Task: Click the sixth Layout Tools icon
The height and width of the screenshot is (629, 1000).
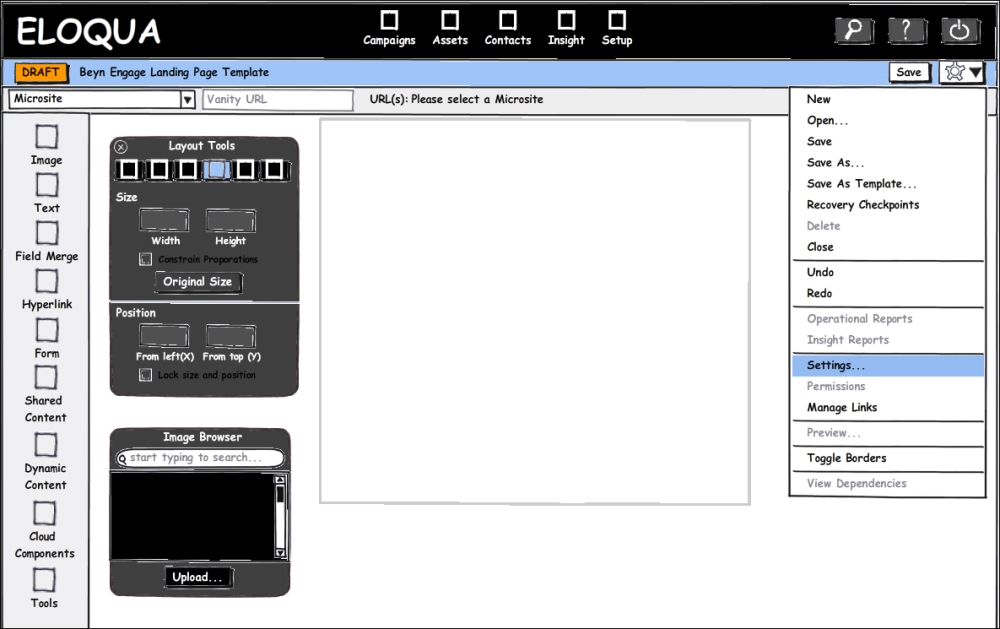Action: 274,170
